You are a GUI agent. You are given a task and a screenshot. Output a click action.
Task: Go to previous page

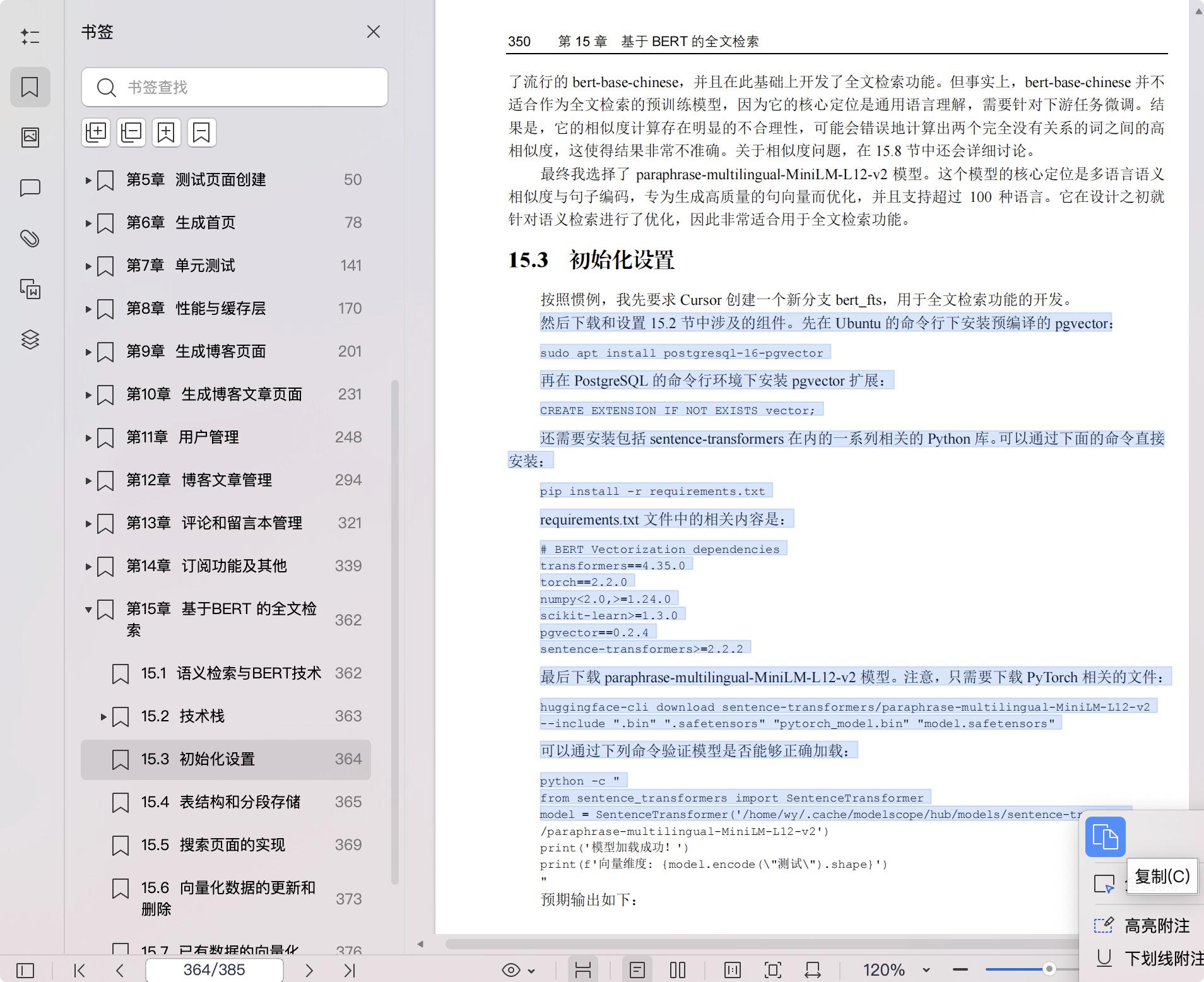pyautogui.click(x=120, y=970)
